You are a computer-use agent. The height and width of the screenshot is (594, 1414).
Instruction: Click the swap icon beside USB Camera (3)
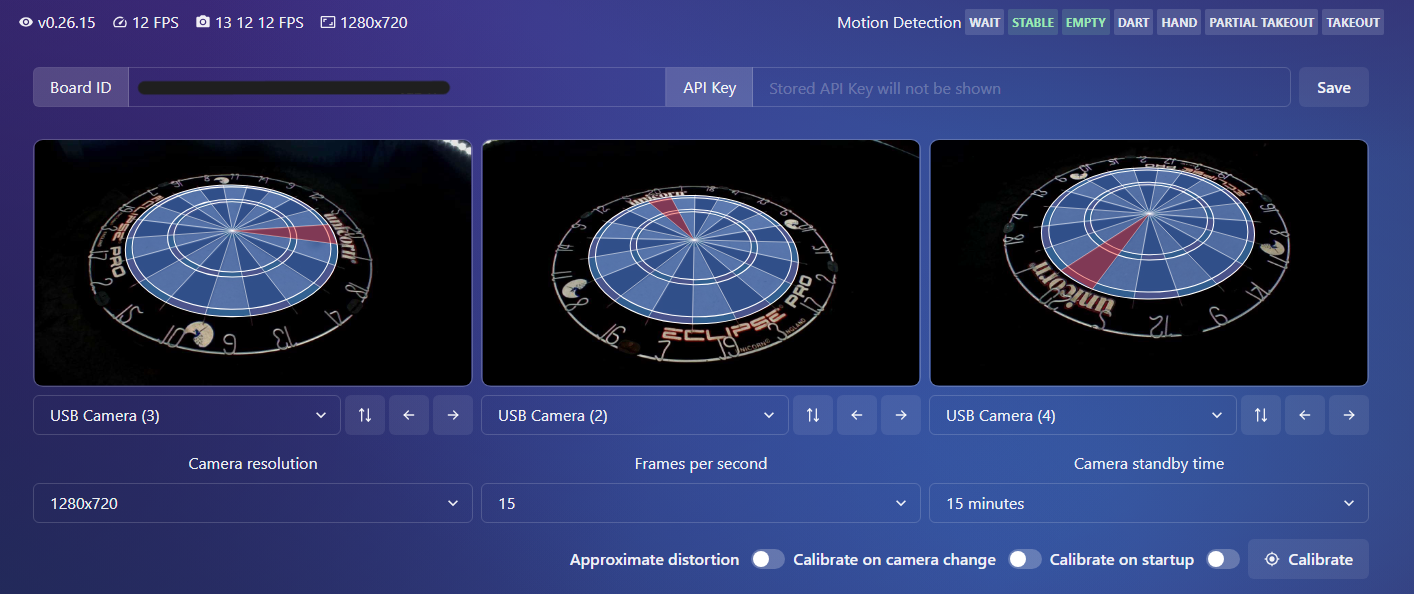(x=365, y=415)
